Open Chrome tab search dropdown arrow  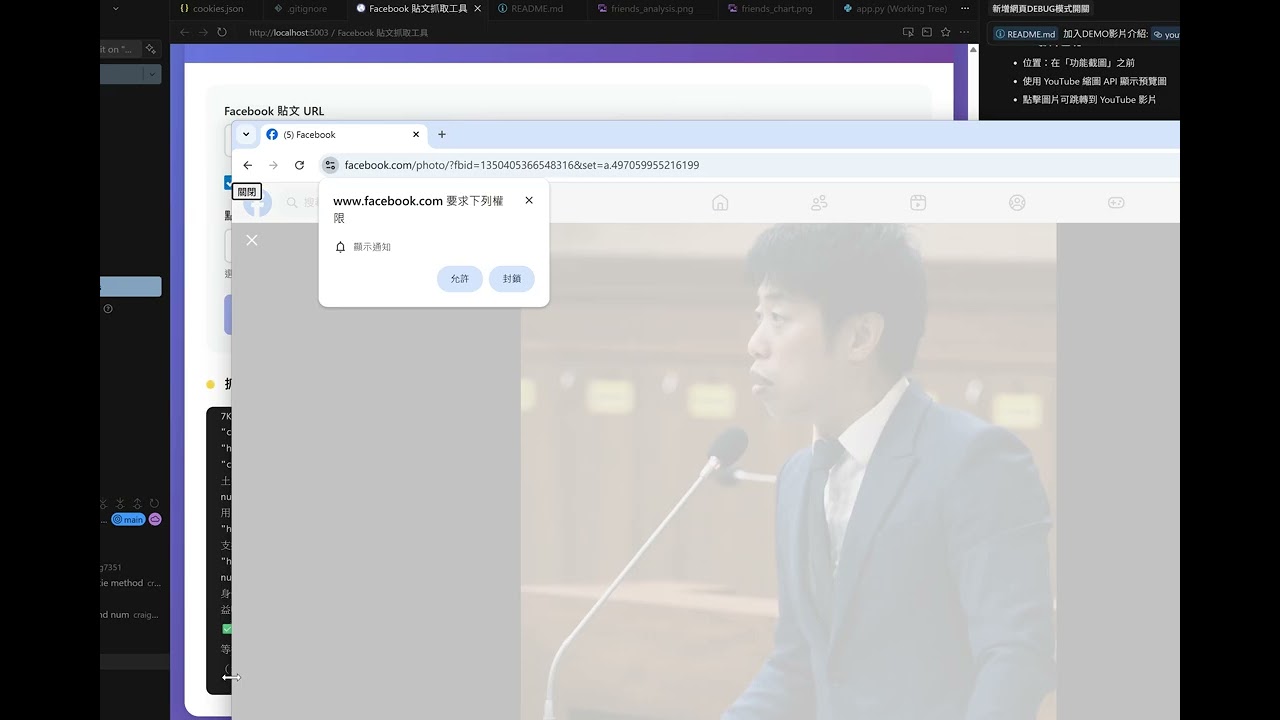pyautogui.click(x=246, y=134)
